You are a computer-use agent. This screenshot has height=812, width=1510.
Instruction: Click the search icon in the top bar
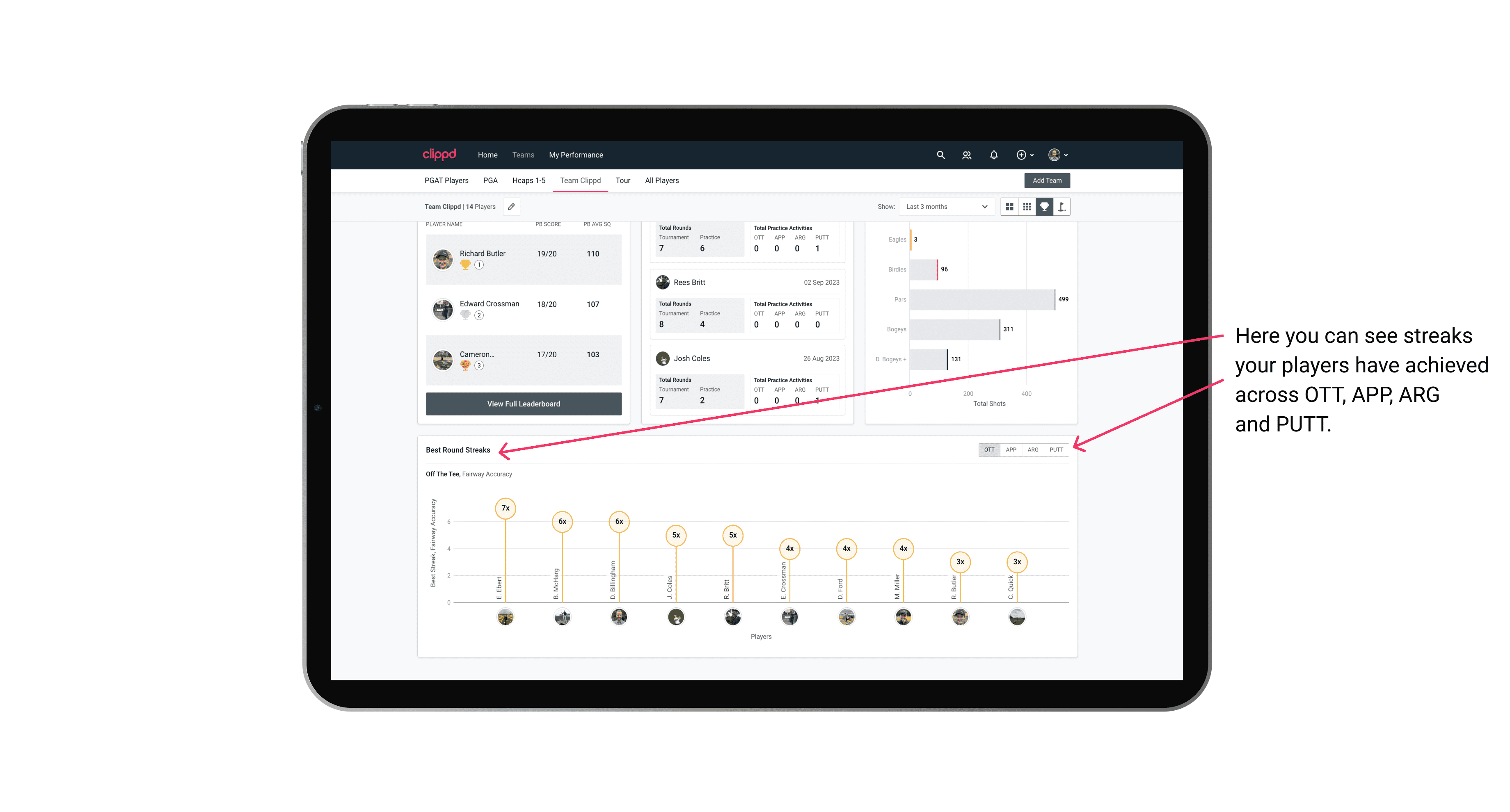click(940, 155)
